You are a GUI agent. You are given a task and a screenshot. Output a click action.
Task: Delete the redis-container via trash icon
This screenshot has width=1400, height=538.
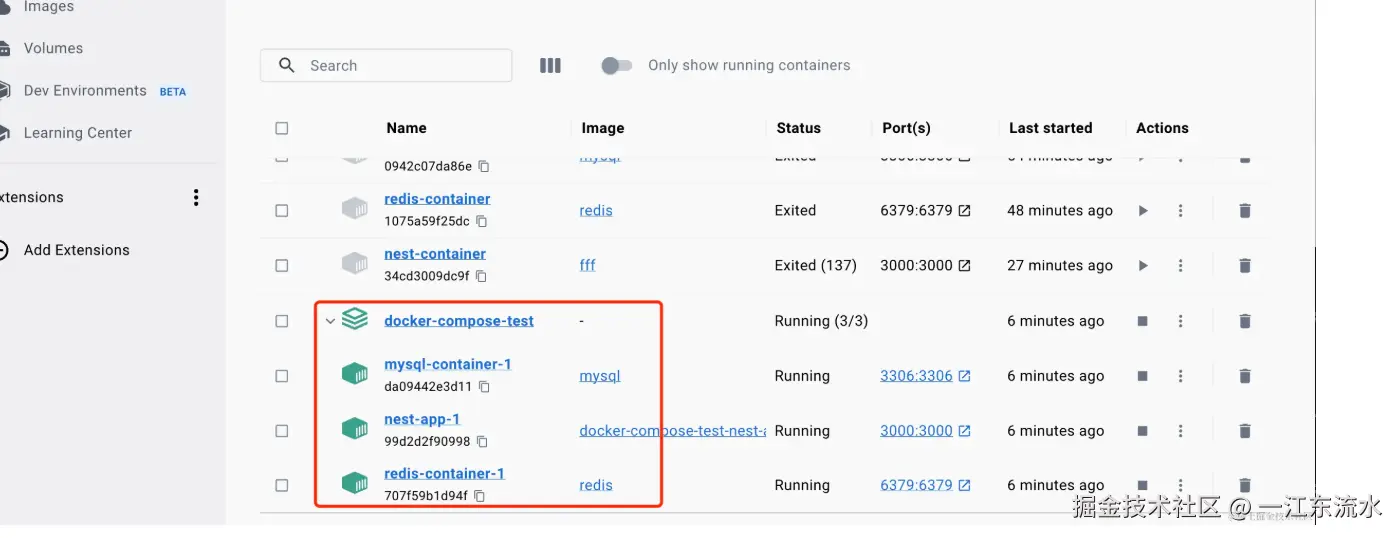(1244, 211)
